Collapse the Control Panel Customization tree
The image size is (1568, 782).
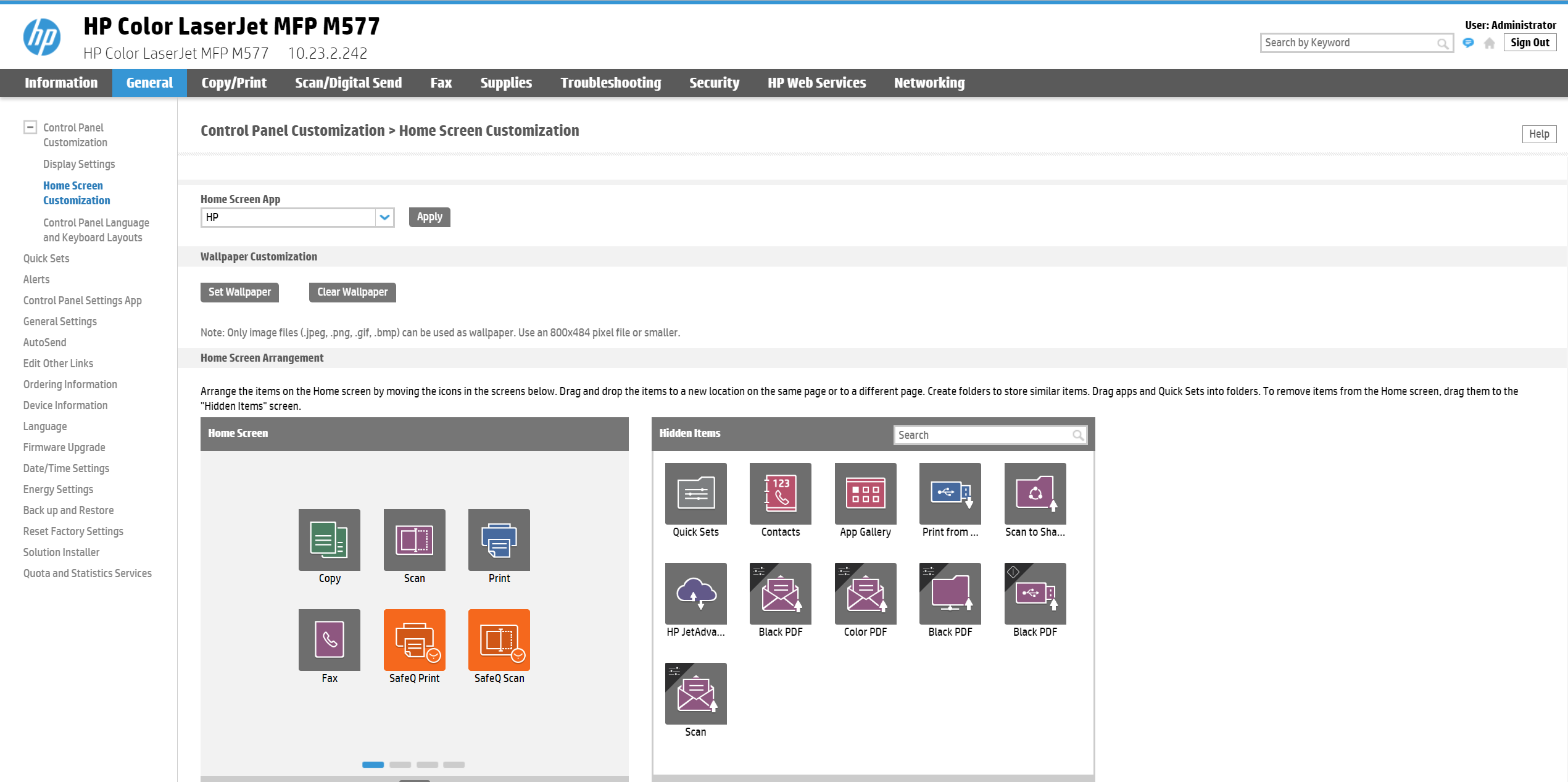[x=30, y=127]
